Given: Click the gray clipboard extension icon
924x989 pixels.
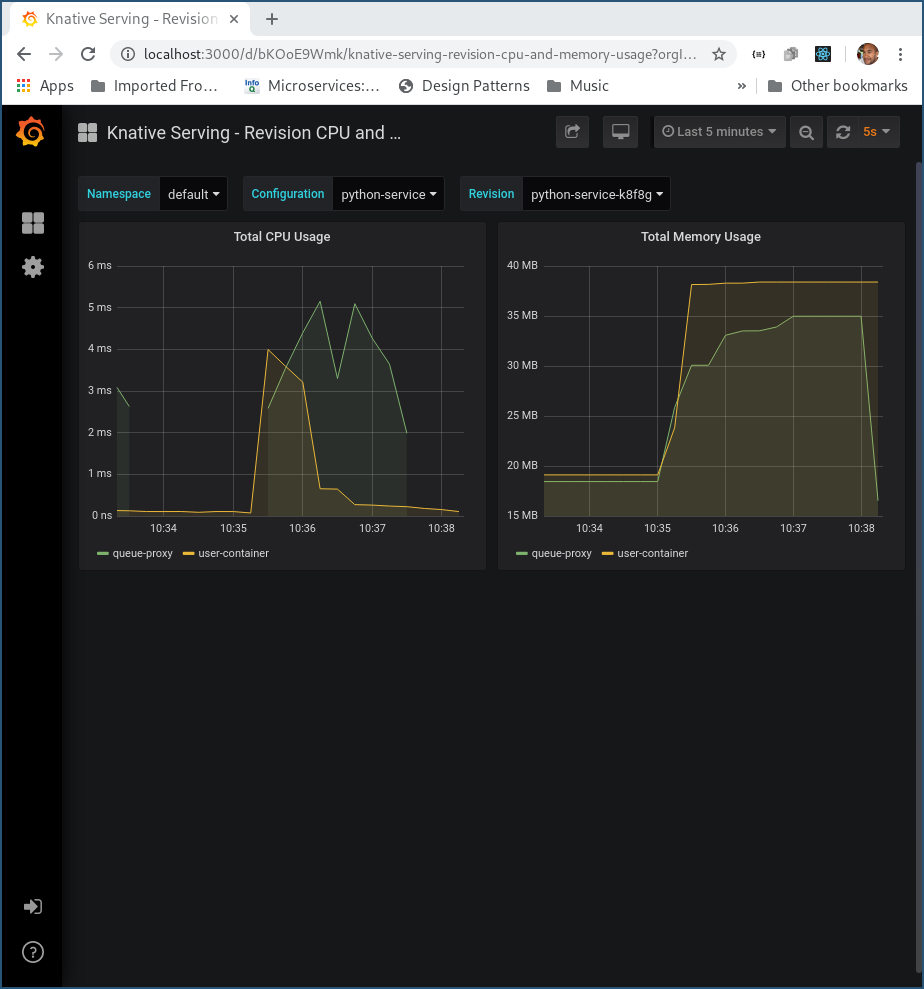Looking at the screenshot, I should click(x=791, y=54).
